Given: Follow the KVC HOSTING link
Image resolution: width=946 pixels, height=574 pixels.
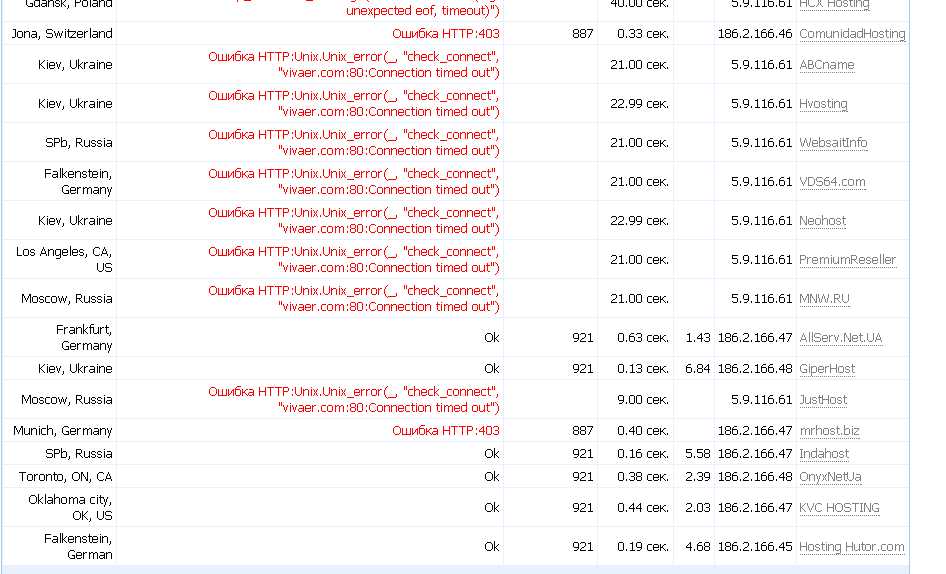Looking at the screenshot, I should point(839,508).
